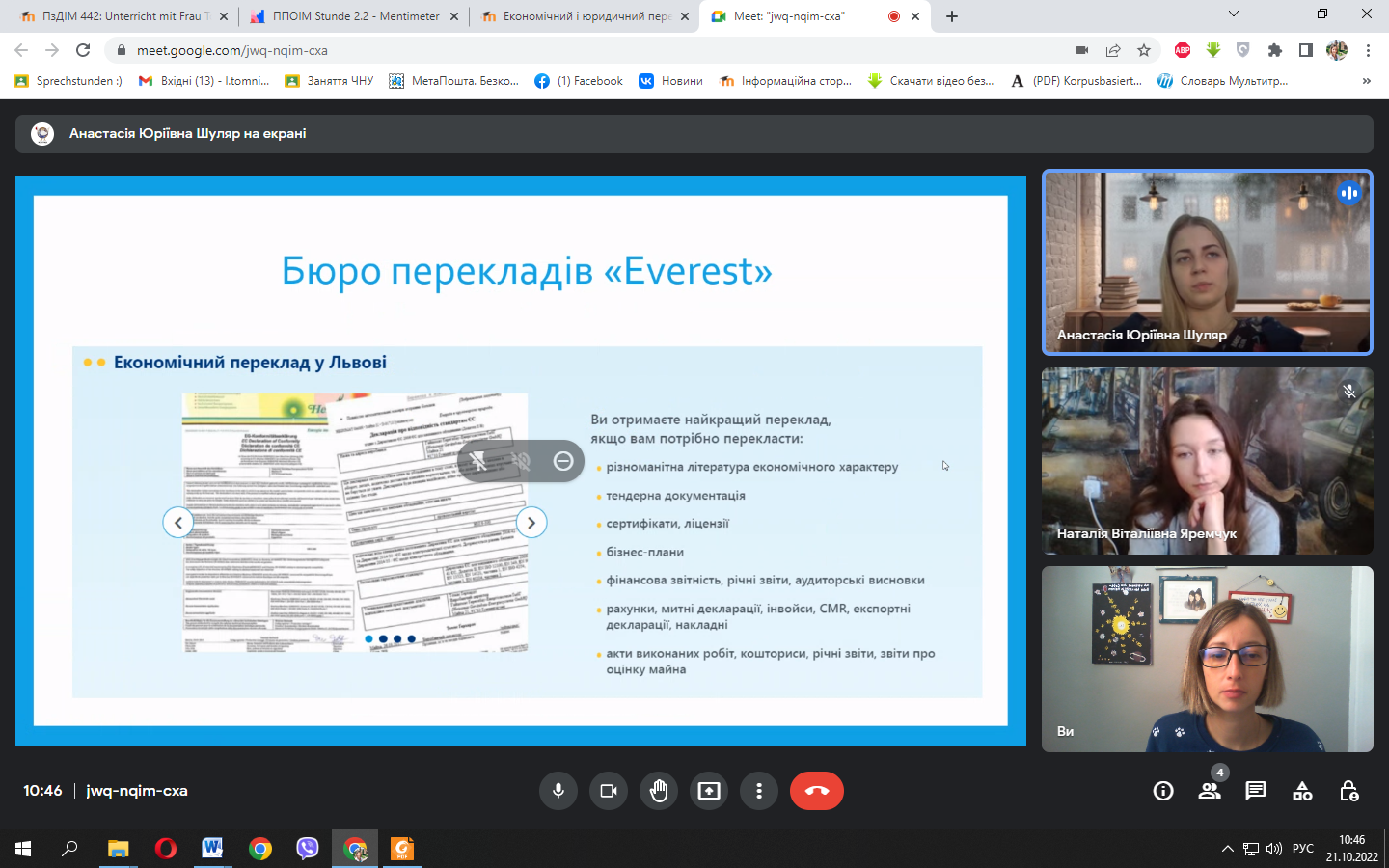Screen dimensions: 1389x868
Task: Remove the presentation tile using the minus icon
Action: (x=563, y=462)
